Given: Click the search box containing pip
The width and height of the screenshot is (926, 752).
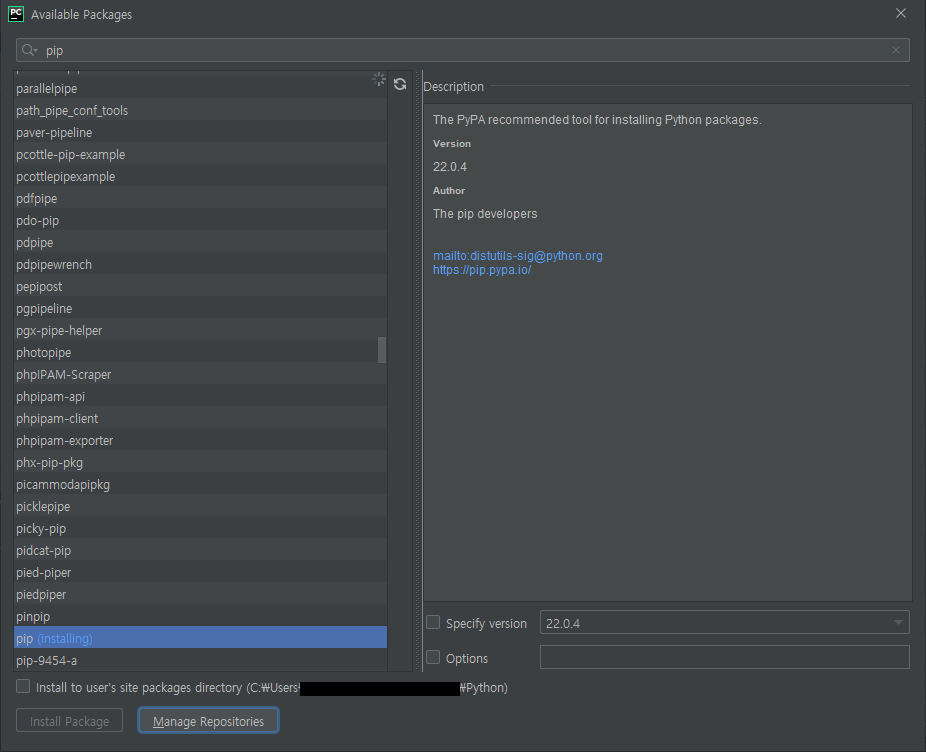Looking at the screenshot, I should click(462, 50).
